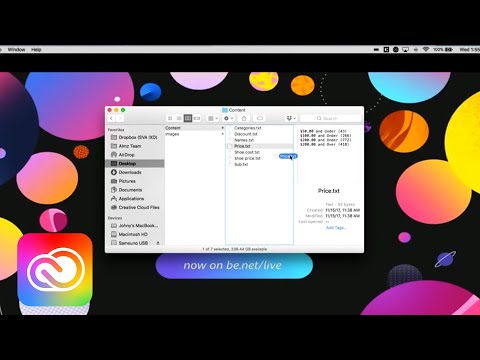Open the Help menu
This screenshot has width=480, height=360.
[36, 49]
